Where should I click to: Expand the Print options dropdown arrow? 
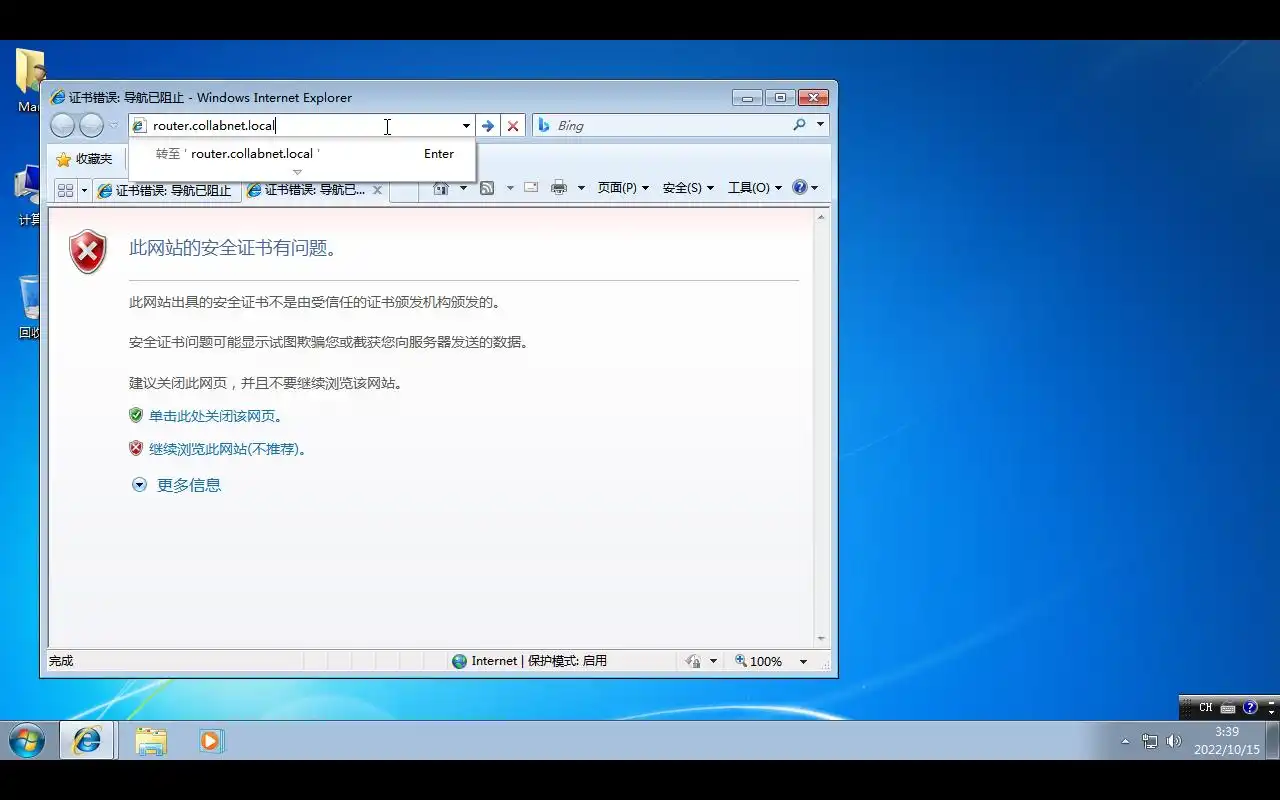pos(581,188)
